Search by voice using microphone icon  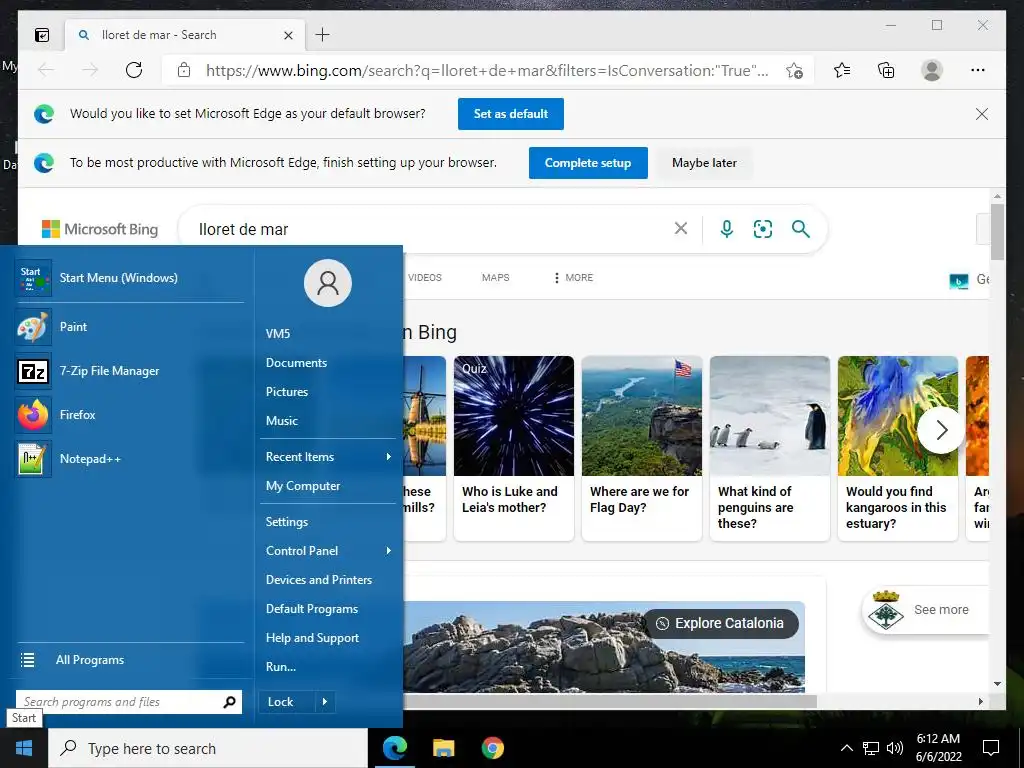[726, 229]
